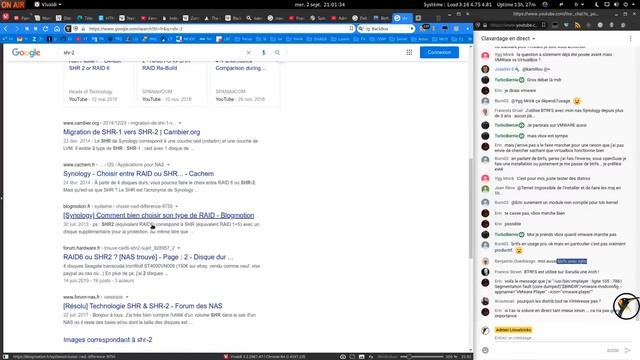The width and height of the screenshot is (640, 360).
Task: Expand the Clavardage en direct dropdown
Action: [x=533, y=38]
